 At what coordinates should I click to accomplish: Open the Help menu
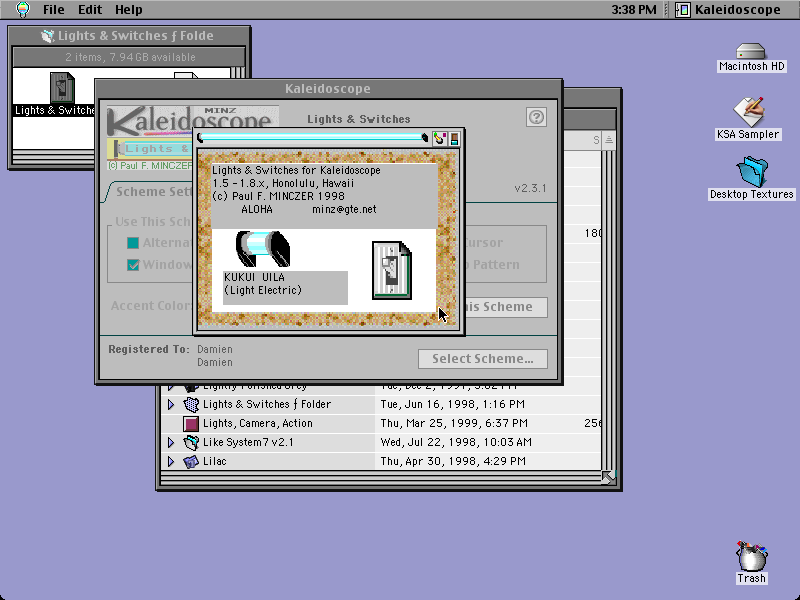[x=129, y=10]
